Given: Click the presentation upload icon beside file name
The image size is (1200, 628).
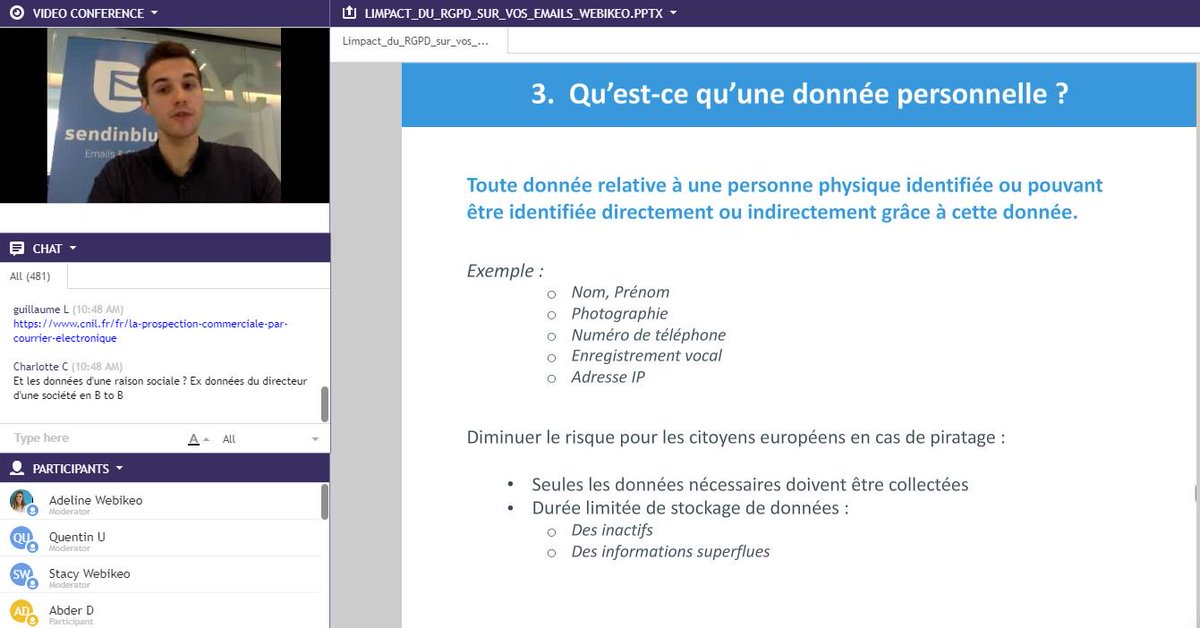Looking at the screenshot, I should pyautogui.click(x=348, y=13).
